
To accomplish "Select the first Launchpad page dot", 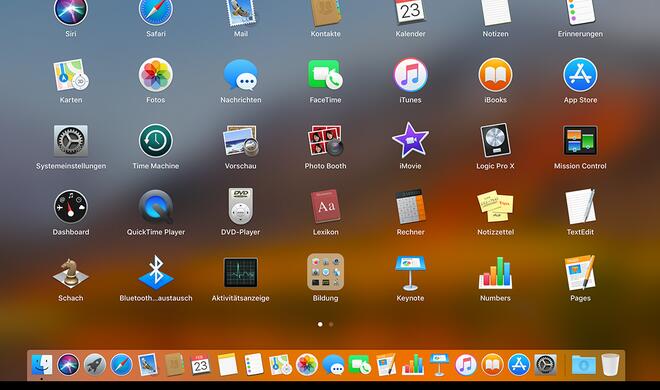I will (x=320, y=324).
